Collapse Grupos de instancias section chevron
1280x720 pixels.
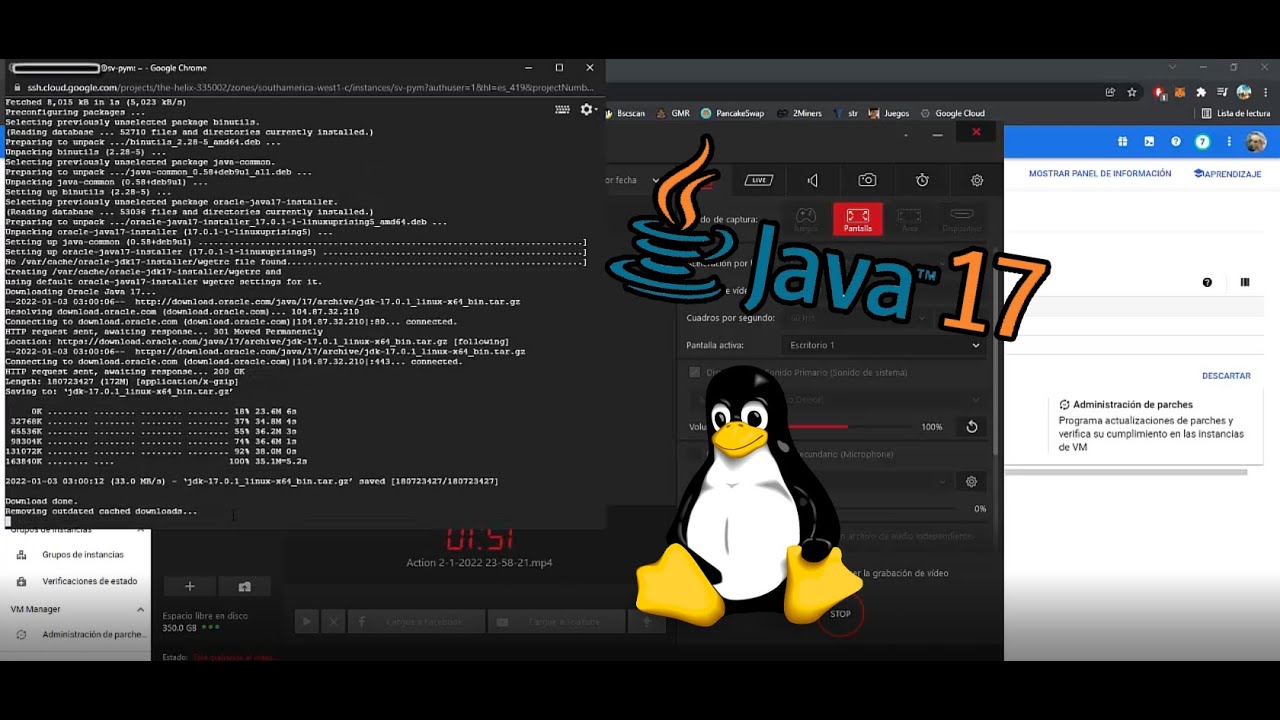[x=140, y=530]
